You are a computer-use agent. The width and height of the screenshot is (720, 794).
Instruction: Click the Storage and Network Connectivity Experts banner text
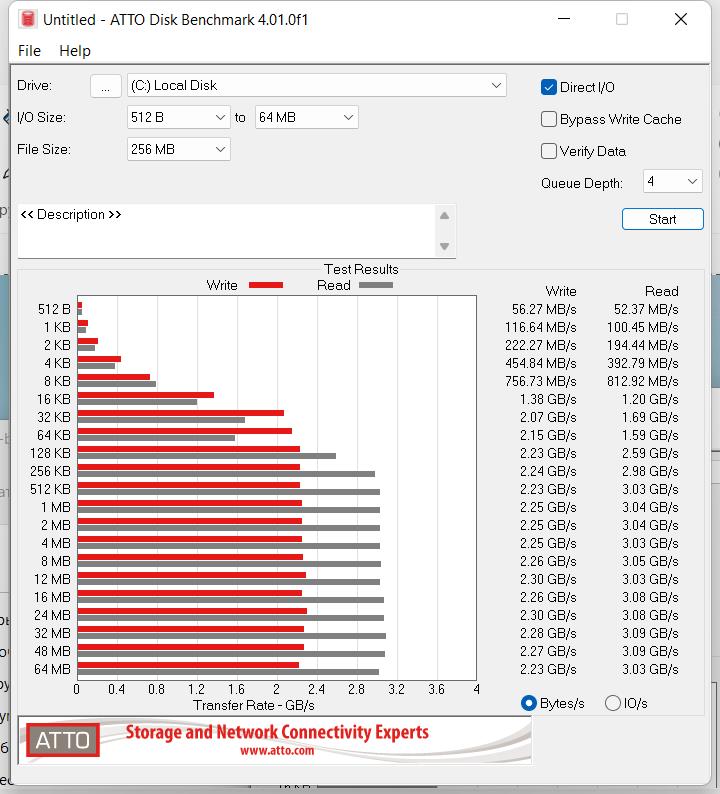[x=277, y=732]
